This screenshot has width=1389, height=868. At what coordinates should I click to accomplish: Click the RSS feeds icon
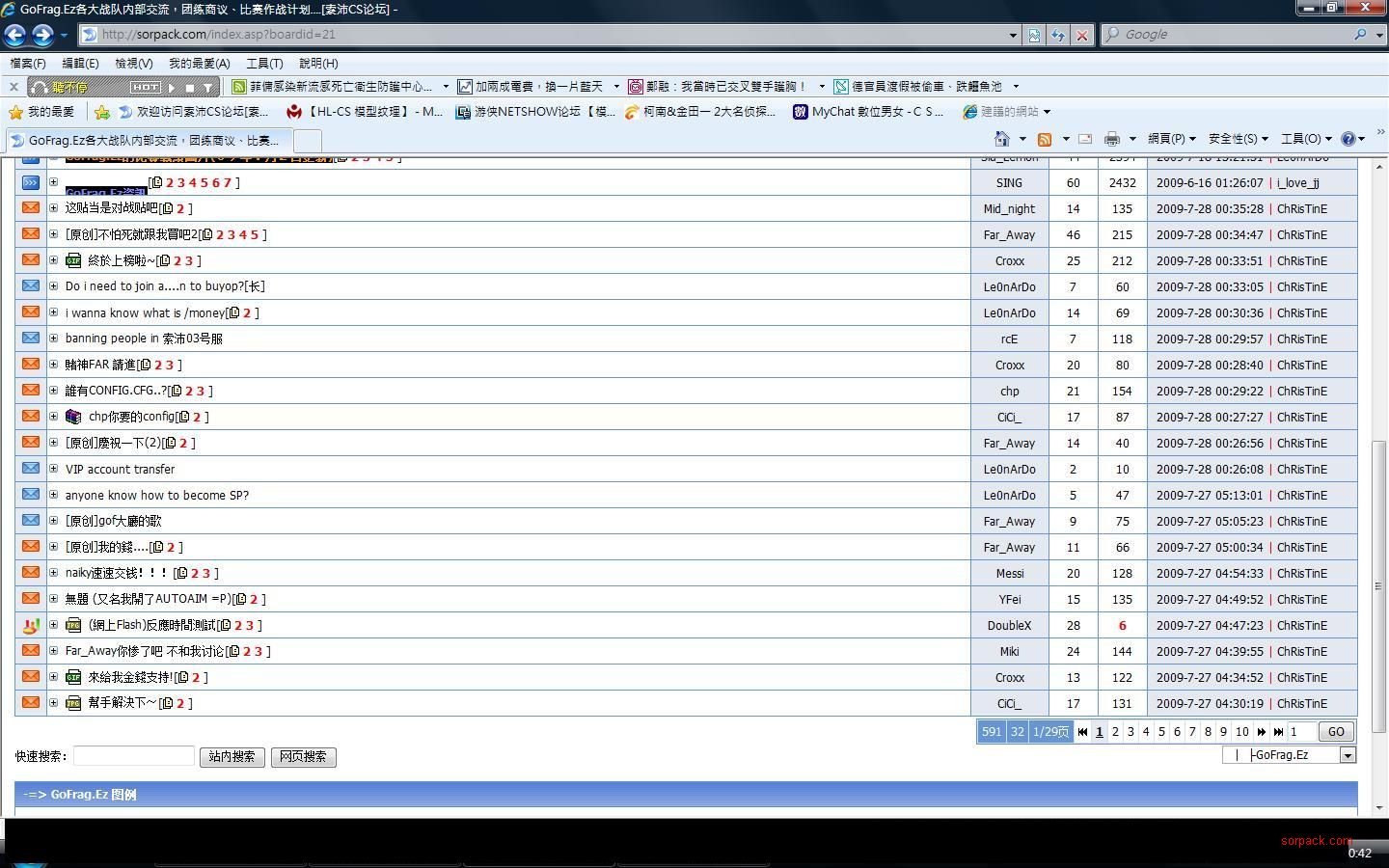coord(1044,139)
